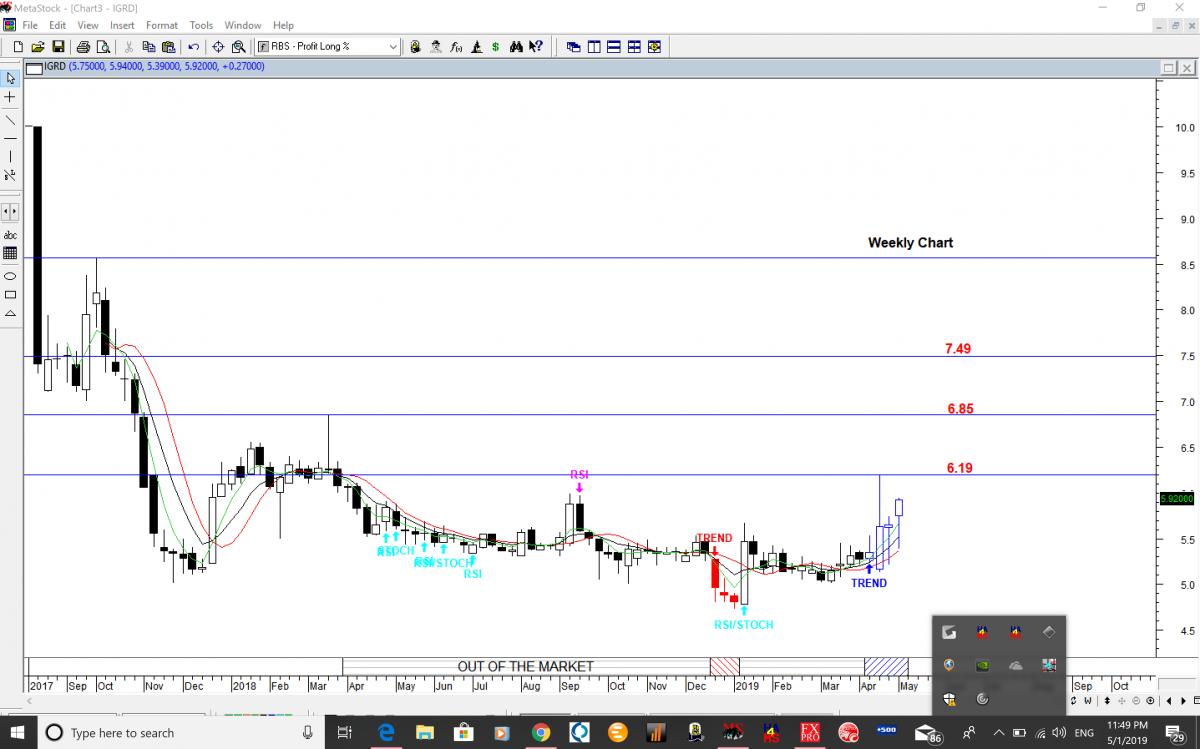Click the Print icon in toolbar
The height and width of the screenshot is (749, 1200).
(83, 47)
